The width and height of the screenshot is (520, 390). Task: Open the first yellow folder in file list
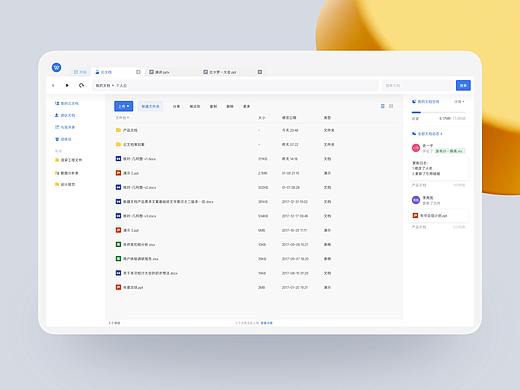click(126, 130)
